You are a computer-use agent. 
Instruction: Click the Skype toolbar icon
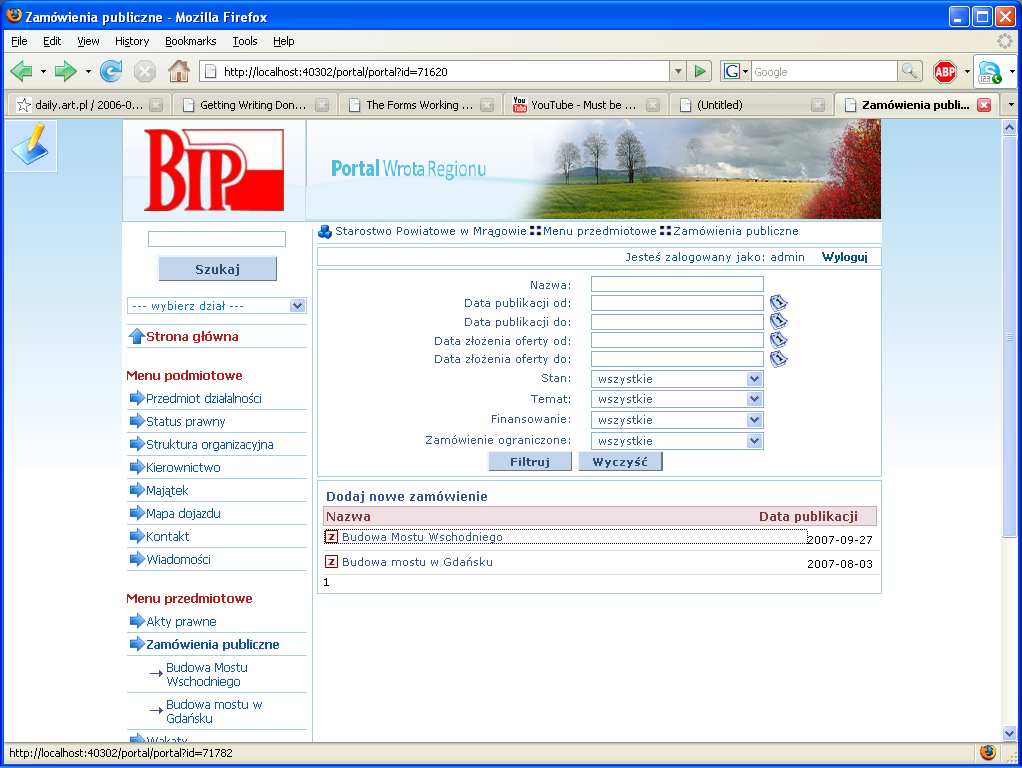989,72
